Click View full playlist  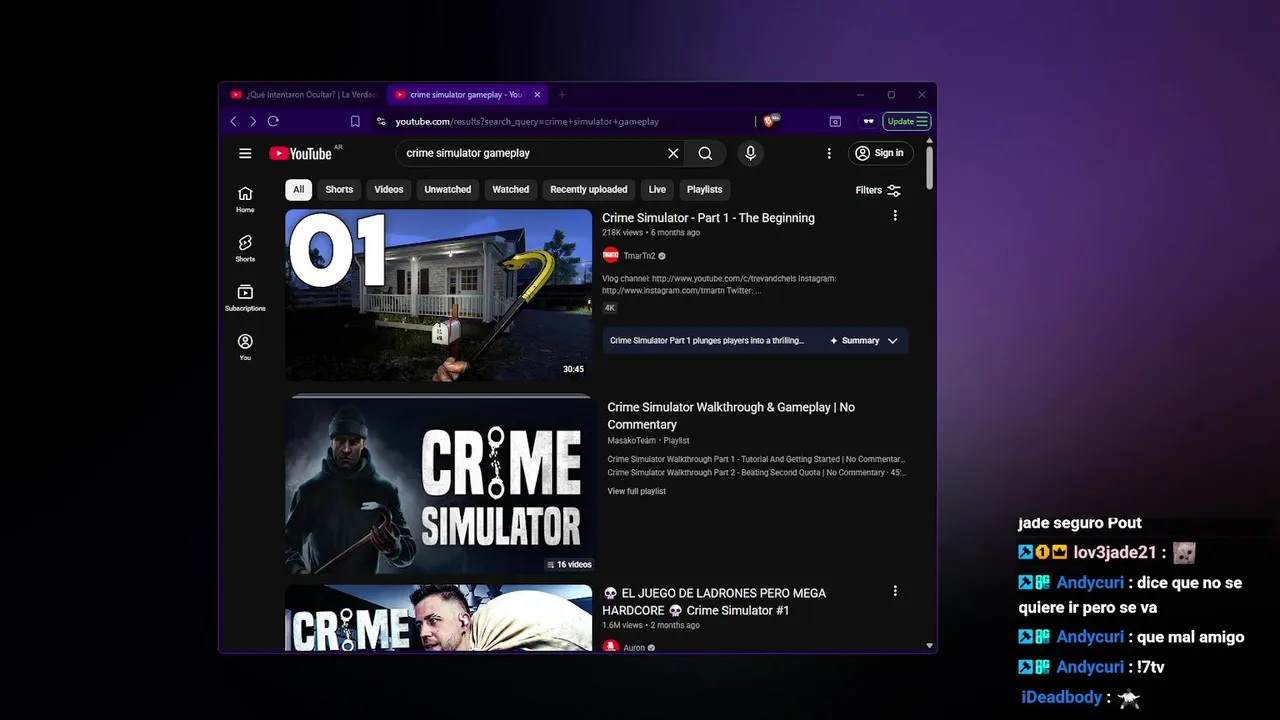coord(636,491)
